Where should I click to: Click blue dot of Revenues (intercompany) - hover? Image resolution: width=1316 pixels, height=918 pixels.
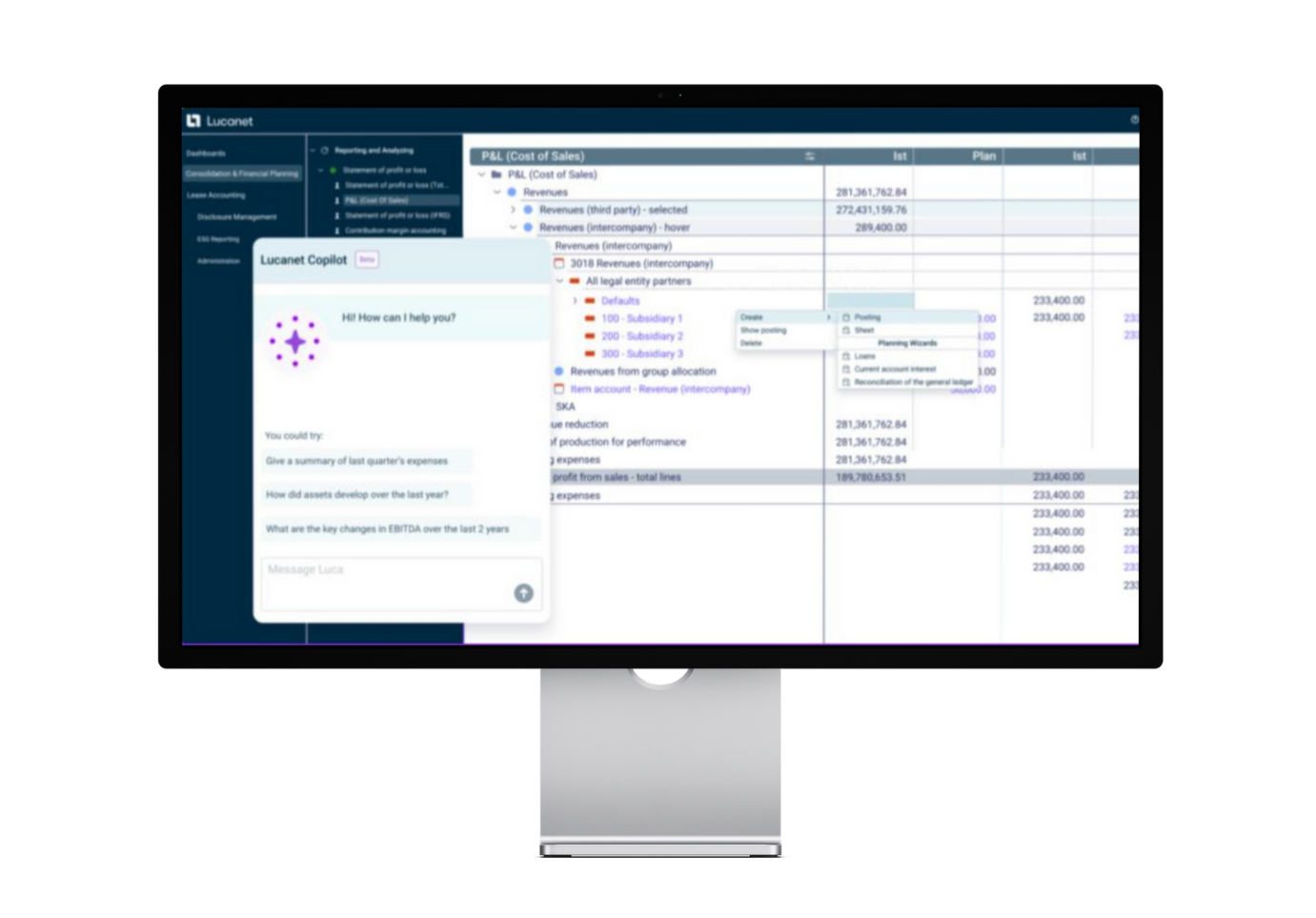tap(528, 227)
